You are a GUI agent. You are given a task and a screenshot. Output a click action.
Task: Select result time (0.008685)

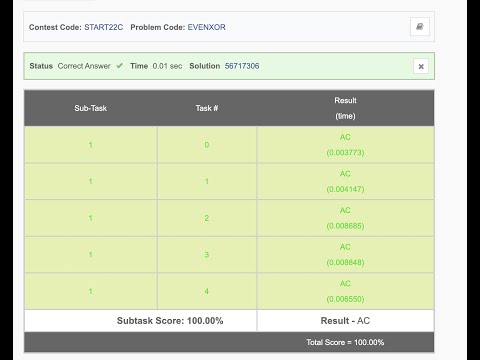(x=345, y=226)
